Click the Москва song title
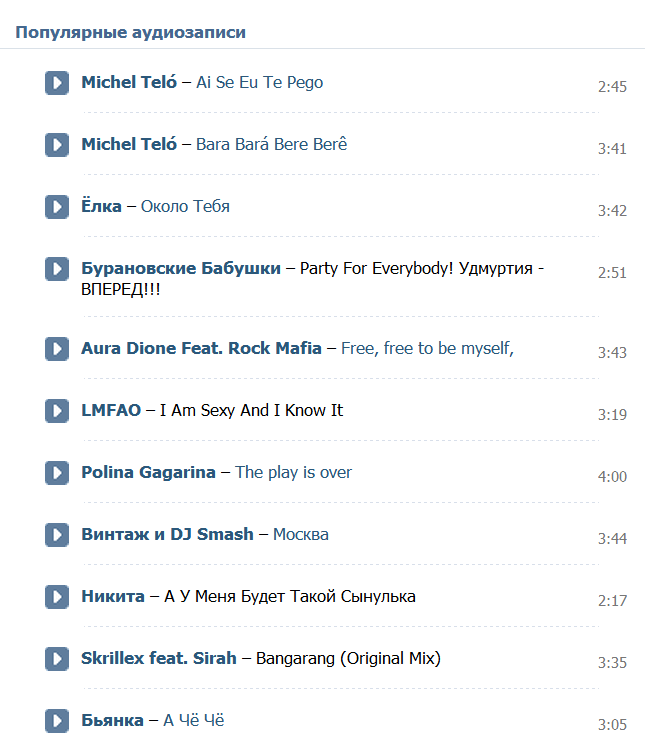The height and width of the screenshot is (744, 645). [301, 534]
